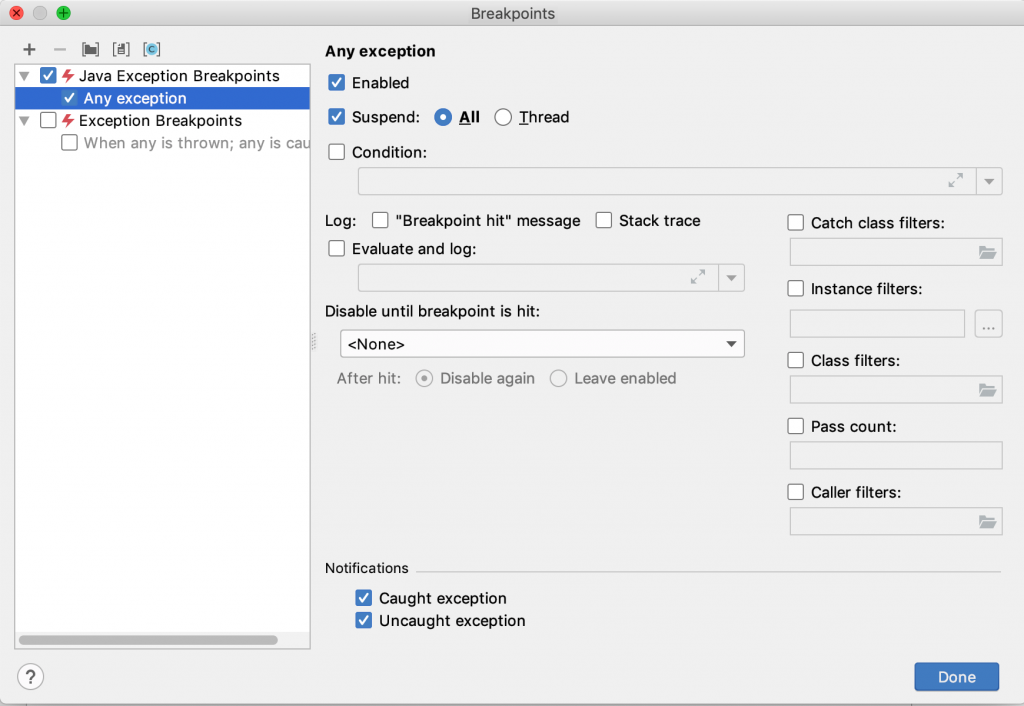Browse Catch class filters via folder icon
This screenshot has width=1024, height=706.
pyautogui.click(x=988, y=251)
